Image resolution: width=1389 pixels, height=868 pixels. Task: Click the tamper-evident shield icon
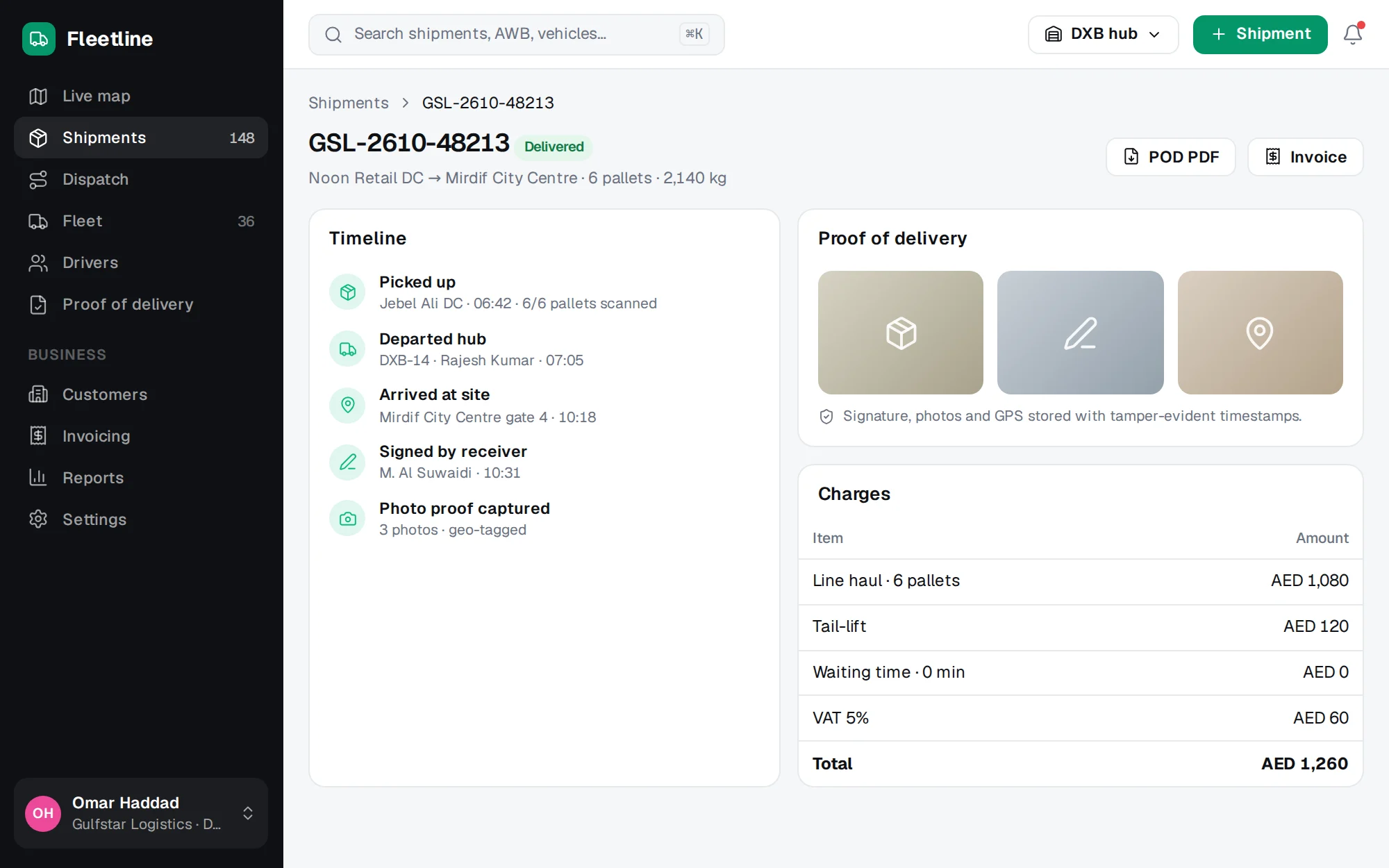826,417
